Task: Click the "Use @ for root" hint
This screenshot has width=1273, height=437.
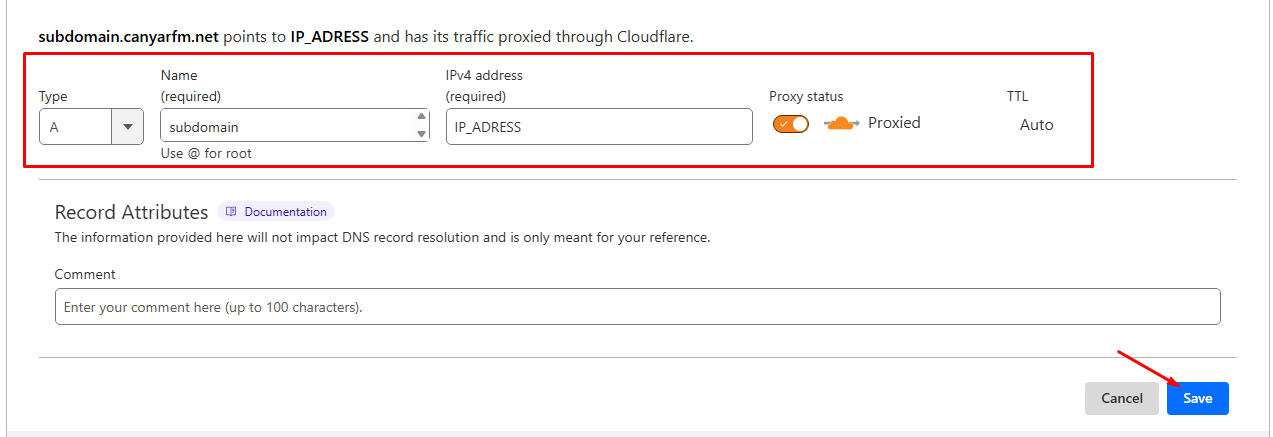Action: pos(206,154)
